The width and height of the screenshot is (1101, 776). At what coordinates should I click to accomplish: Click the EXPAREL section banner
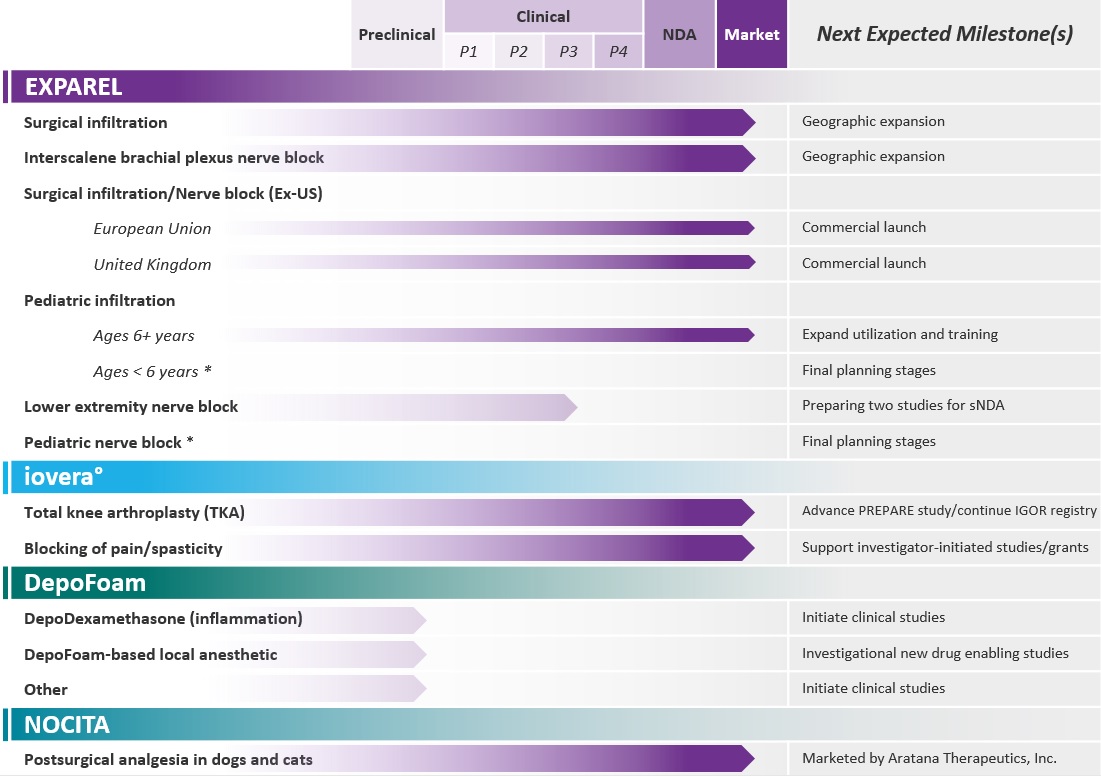[x=74, y=87]
